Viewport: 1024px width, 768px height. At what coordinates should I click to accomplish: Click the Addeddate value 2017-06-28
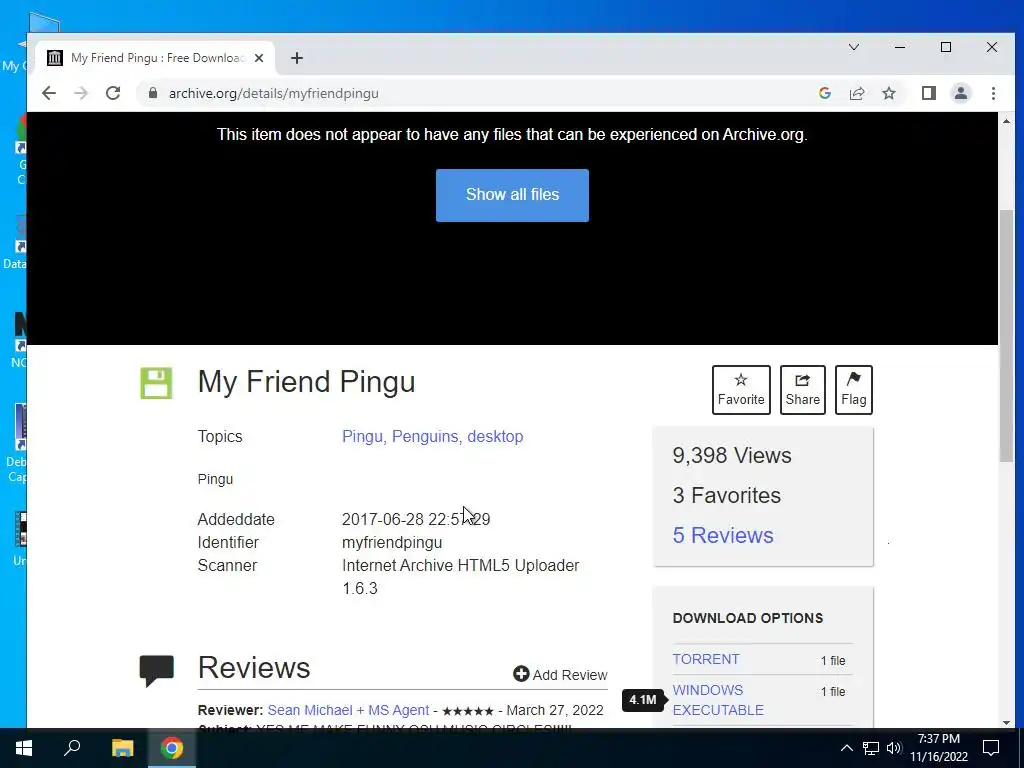pos(416,519)
